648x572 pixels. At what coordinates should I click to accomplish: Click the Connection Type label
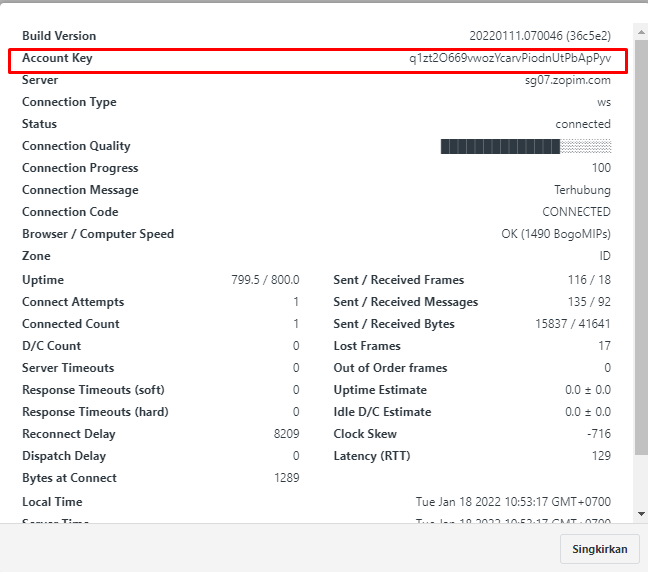[69, 102]
